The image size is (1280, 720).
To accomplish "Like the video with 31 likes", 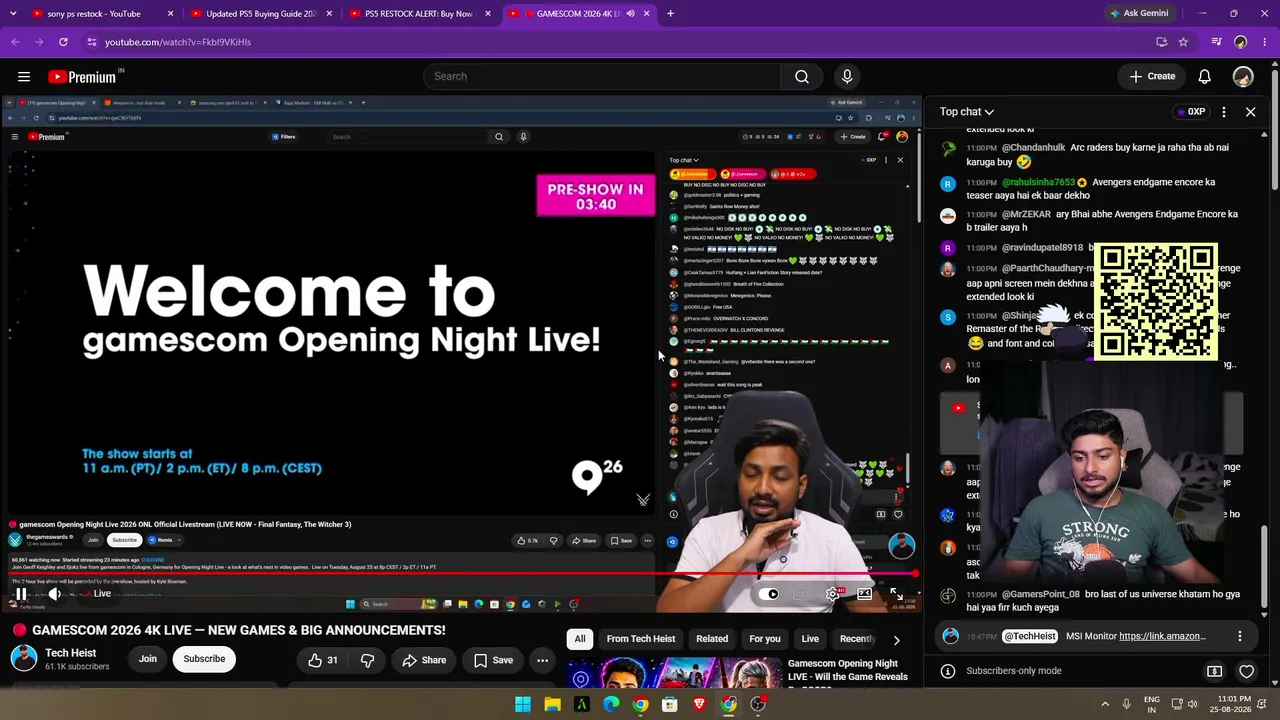I will click(x=323, y=660).
